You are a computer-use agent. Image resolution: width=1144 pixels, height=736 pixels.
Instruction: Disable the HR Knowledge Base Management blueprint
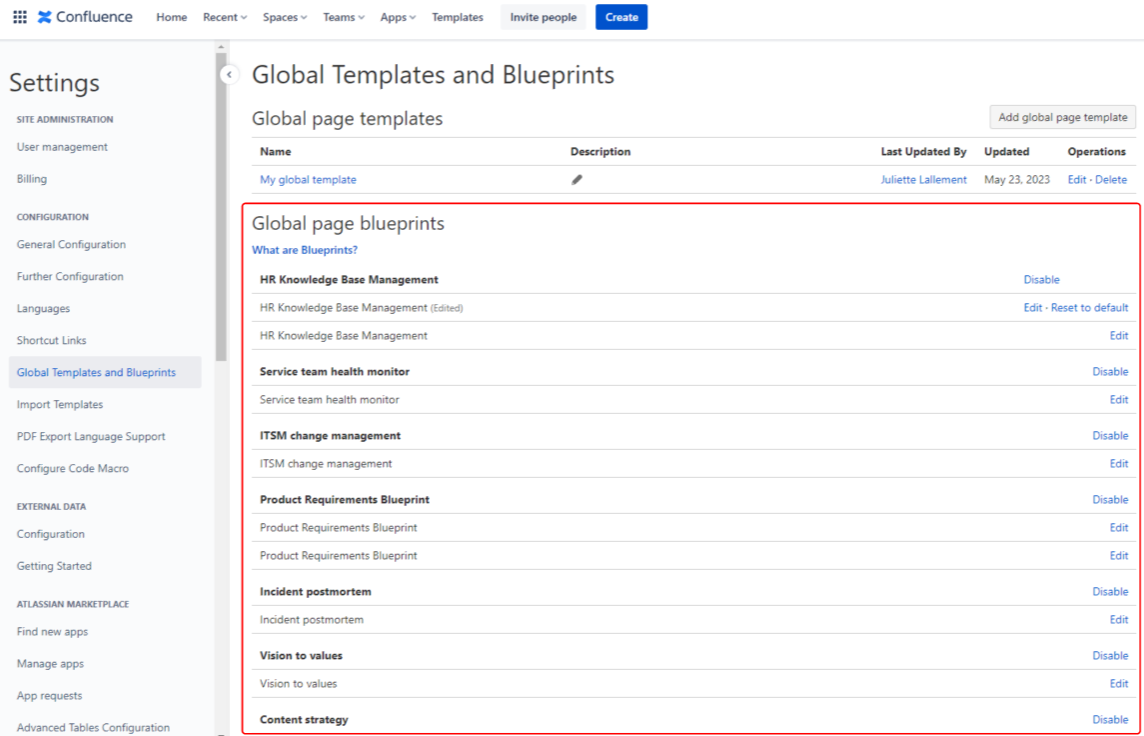tap(1041, 280)
